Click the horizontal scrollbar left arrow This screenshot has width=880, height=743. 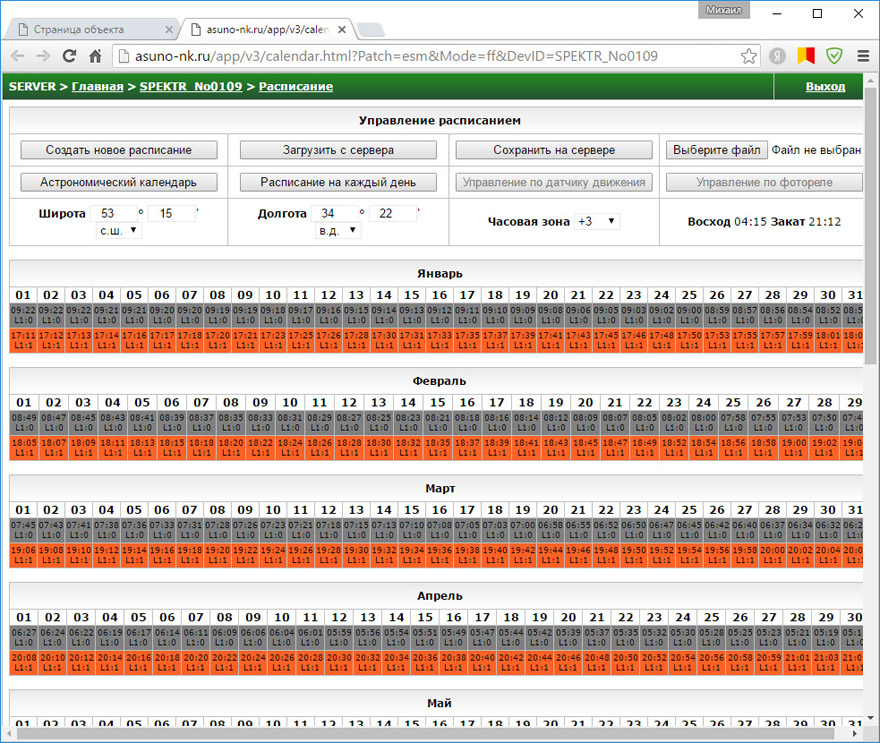8,733
